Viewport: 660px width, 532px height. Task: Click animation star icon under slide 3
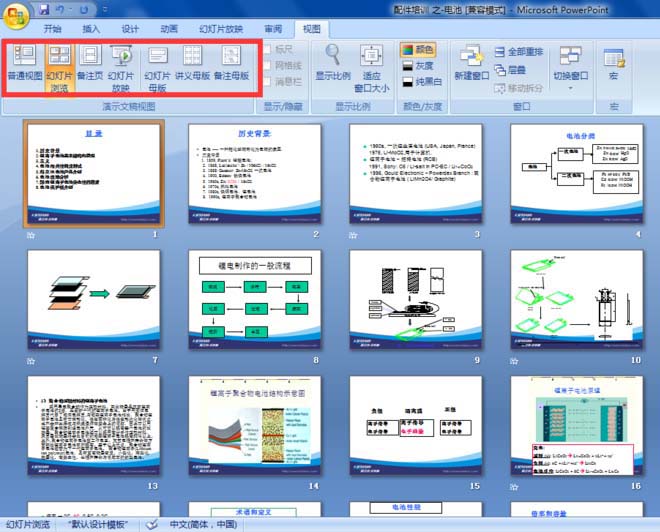click(353, 235)
